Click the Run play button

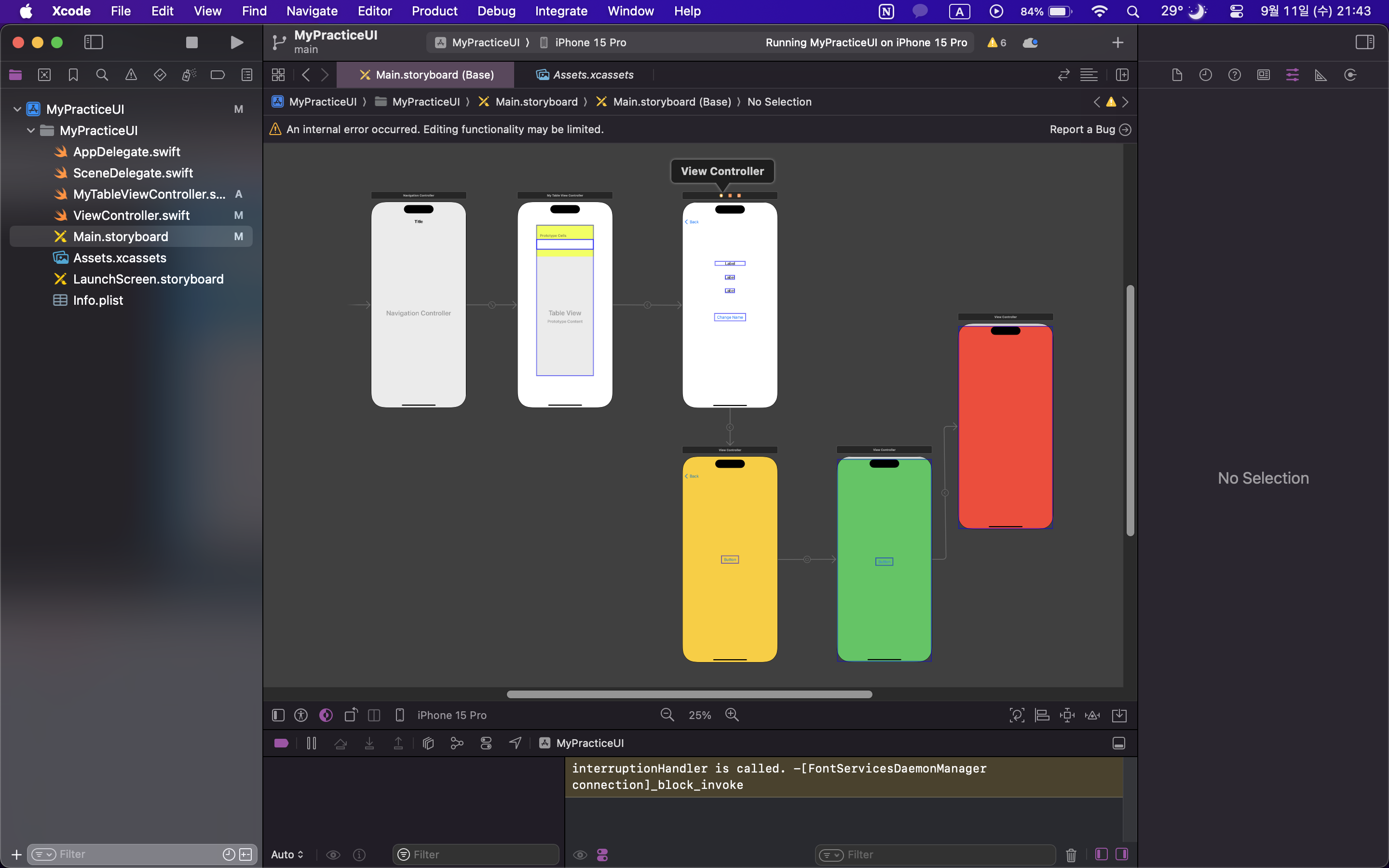tap(236, 42)
